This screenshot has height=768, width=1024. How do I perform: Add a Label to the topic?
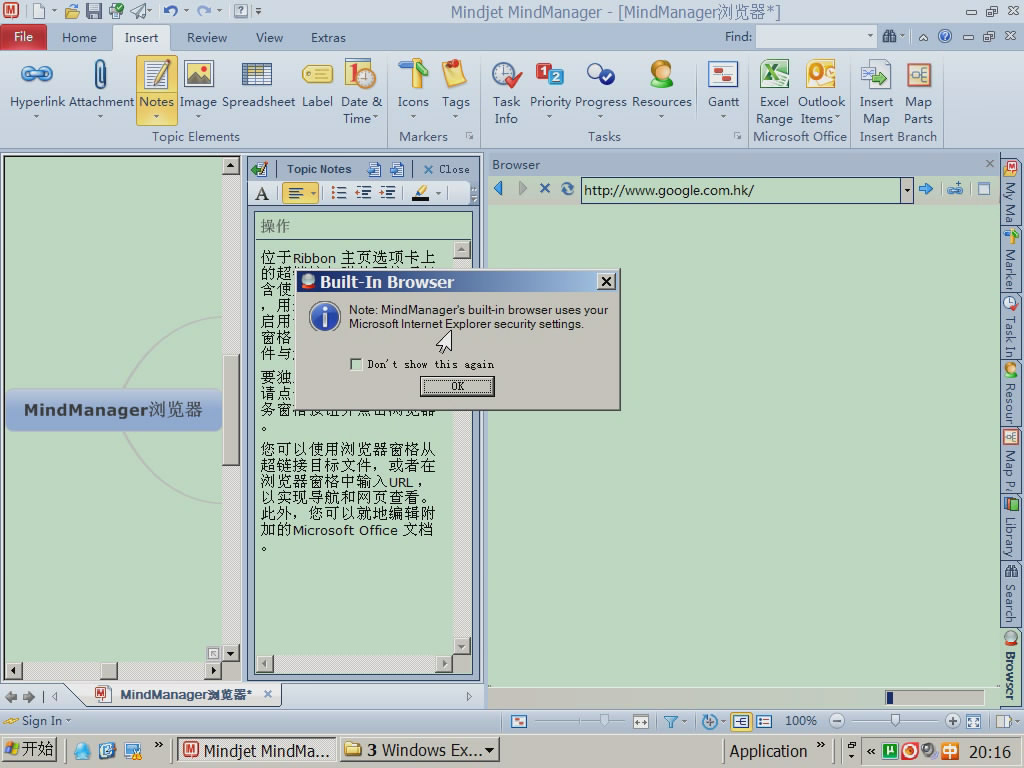317,83
